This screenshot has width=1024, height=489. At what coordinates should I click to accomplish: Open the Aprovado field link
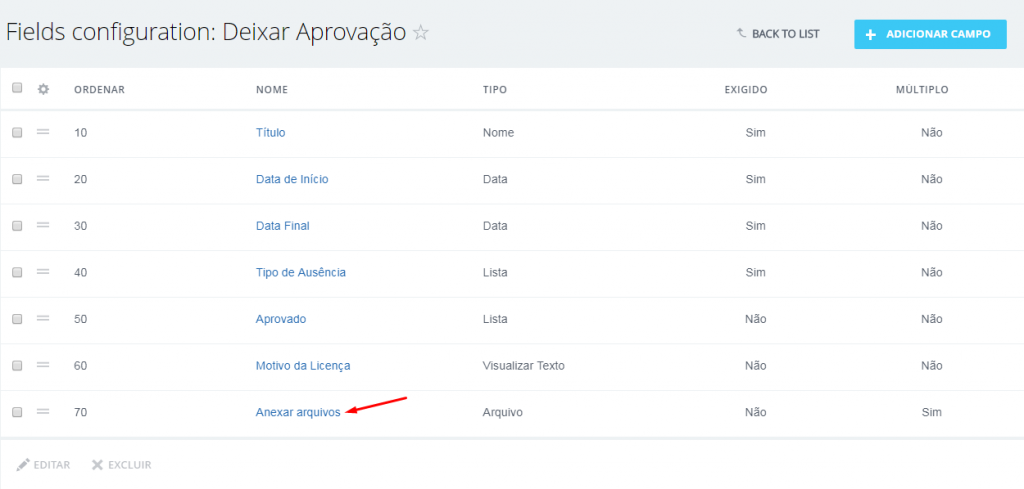point(281,319)
